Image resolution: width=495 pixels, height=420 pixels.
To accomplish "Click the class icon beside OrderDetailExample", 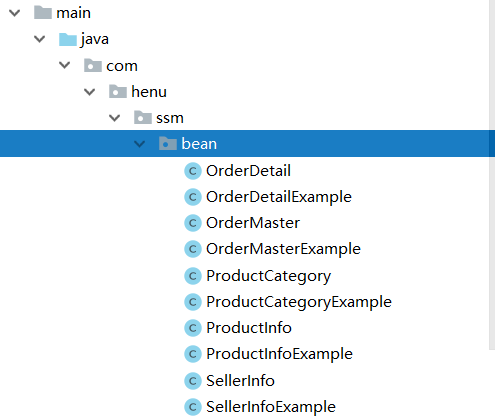I will tap(193, 197).
